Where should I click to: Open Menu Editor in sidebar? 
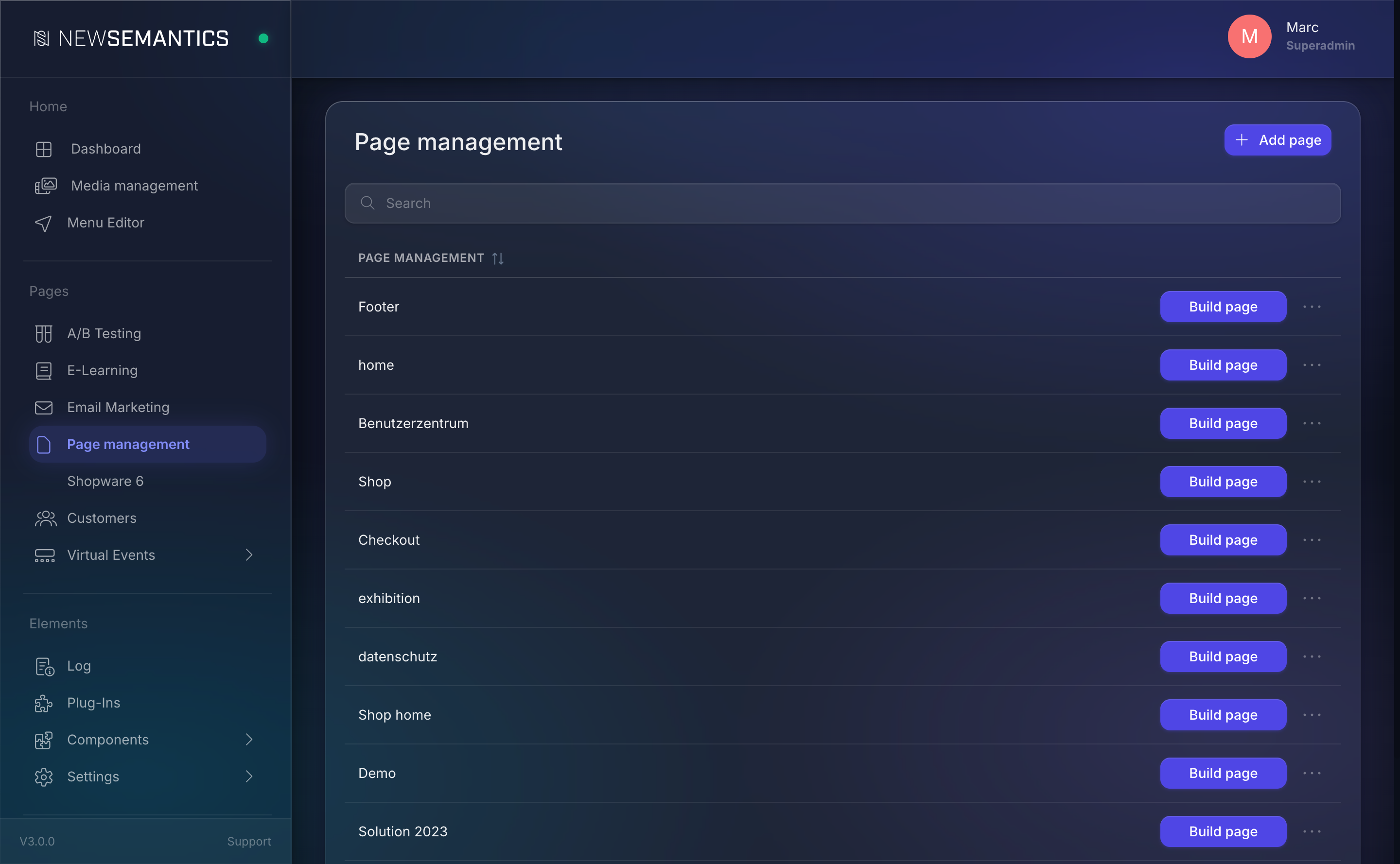click(147, 223)
